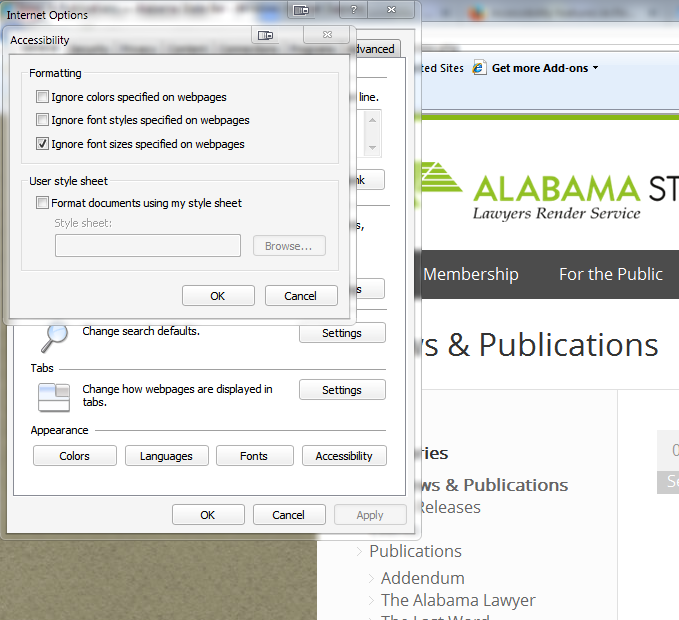Click the home page list scroll down arrow
The image size is (679, 620).
(x=372, y=148)
